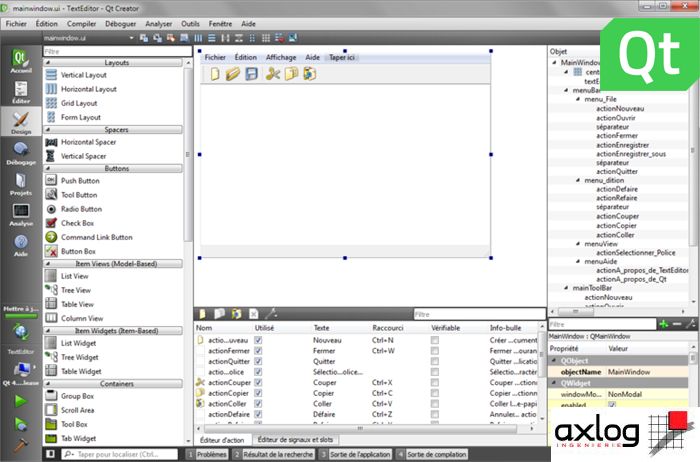Collapse mainToolBar node in object tree
The width and height of the screenshot is (700, 462).
567,288
